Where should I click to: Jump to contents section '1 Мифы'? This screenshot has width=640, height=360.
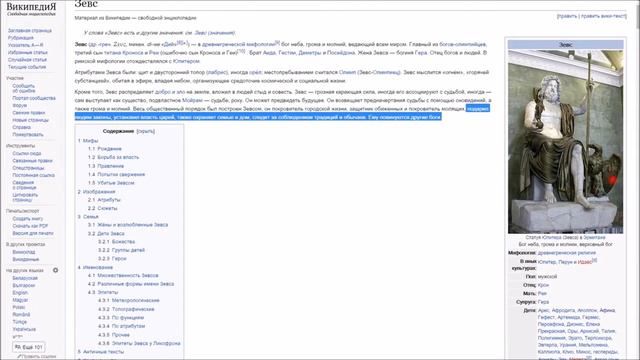(x=88, y=141)
